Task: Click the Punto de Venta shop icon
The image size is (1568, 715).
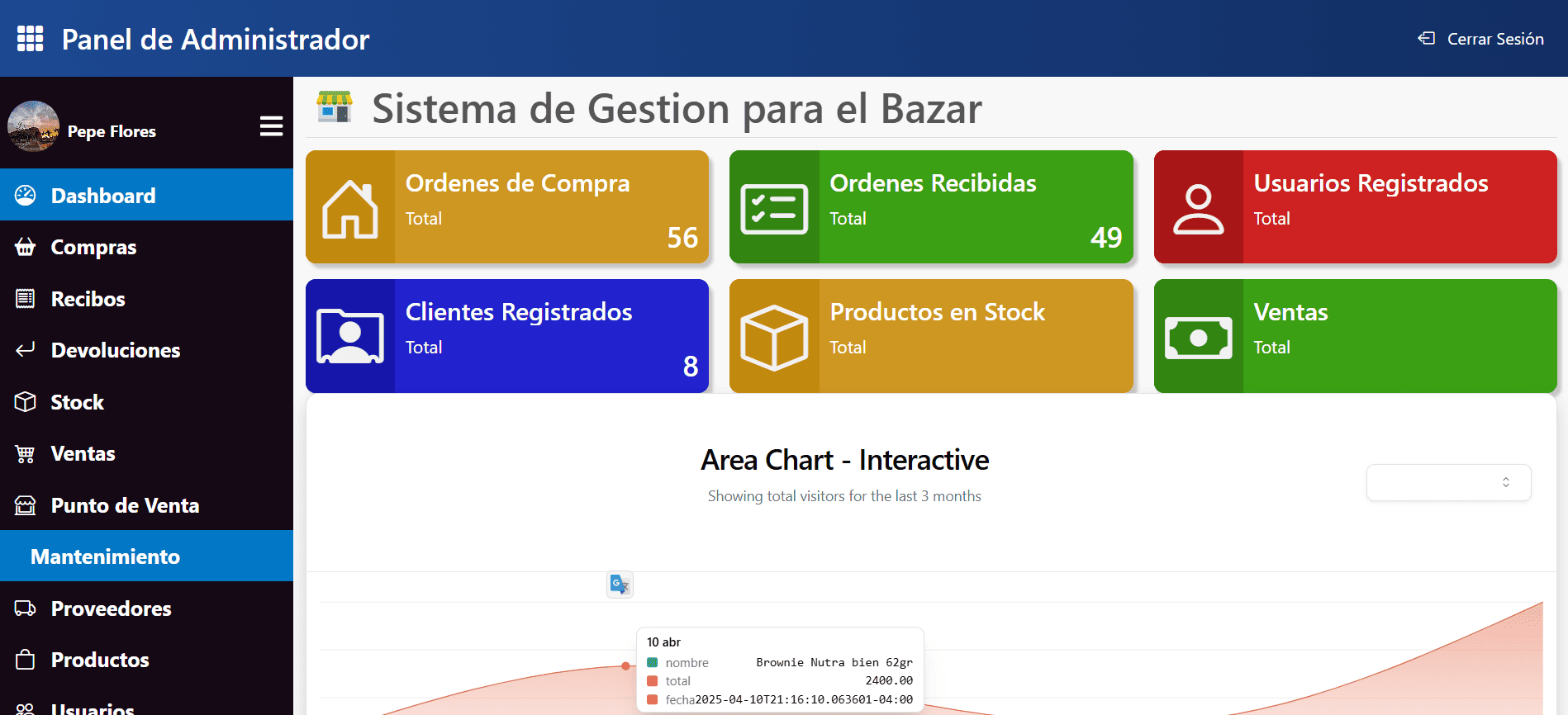Action: [26, 505]
